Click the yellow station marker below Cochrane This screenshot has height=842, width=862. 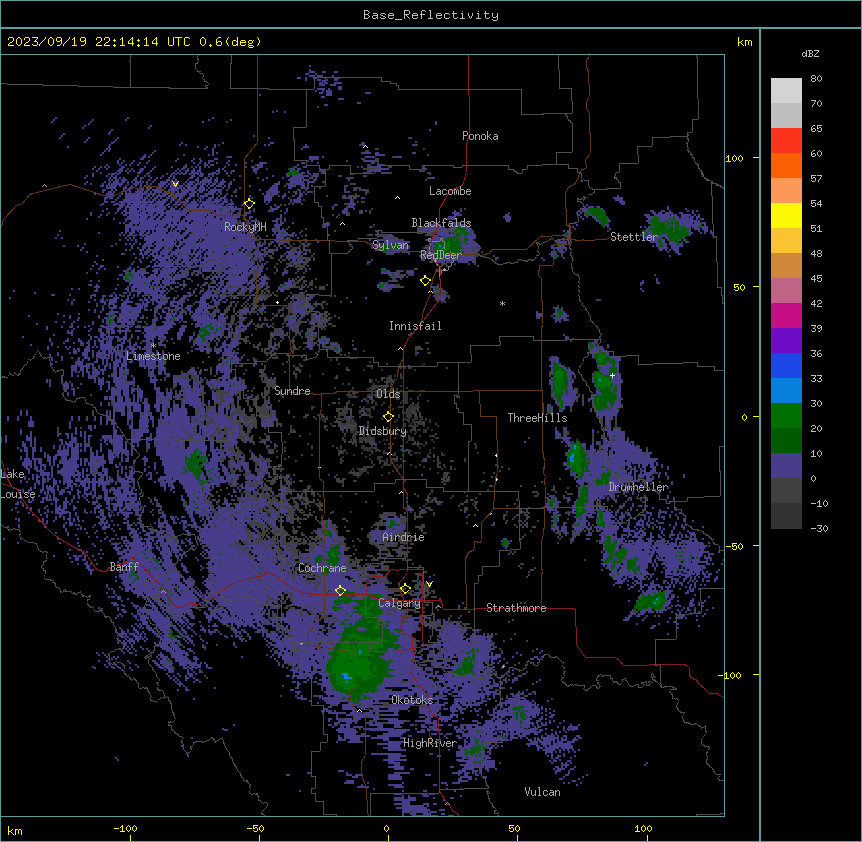click(340, 591)
